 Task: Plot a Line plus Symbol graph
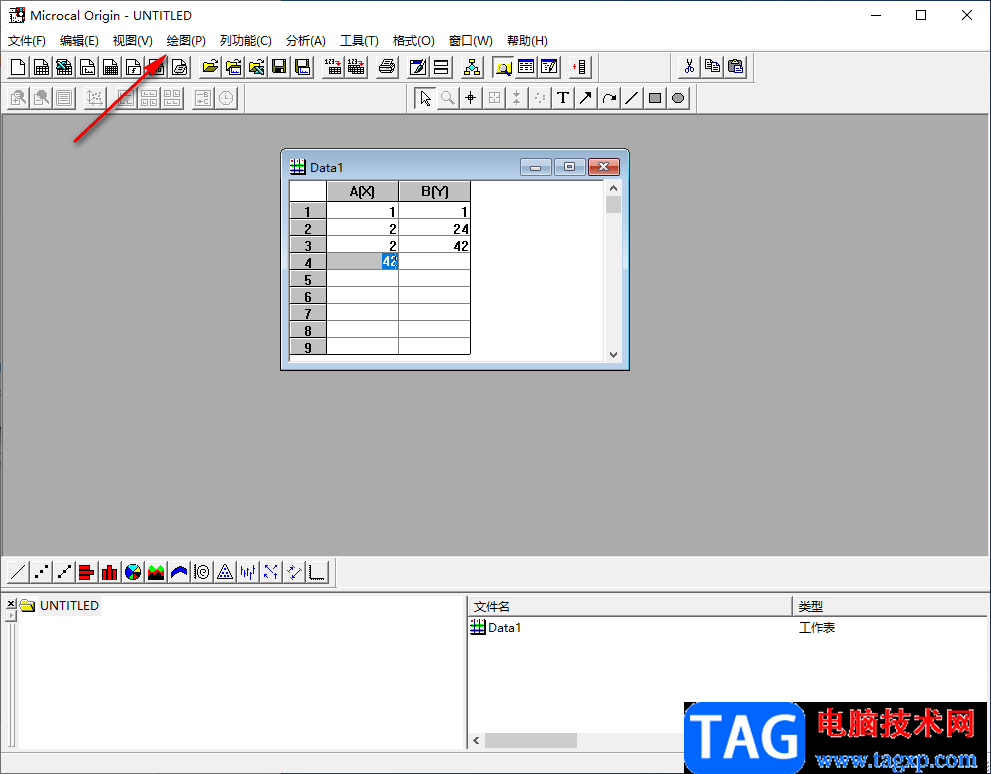[x=64, y=572]
